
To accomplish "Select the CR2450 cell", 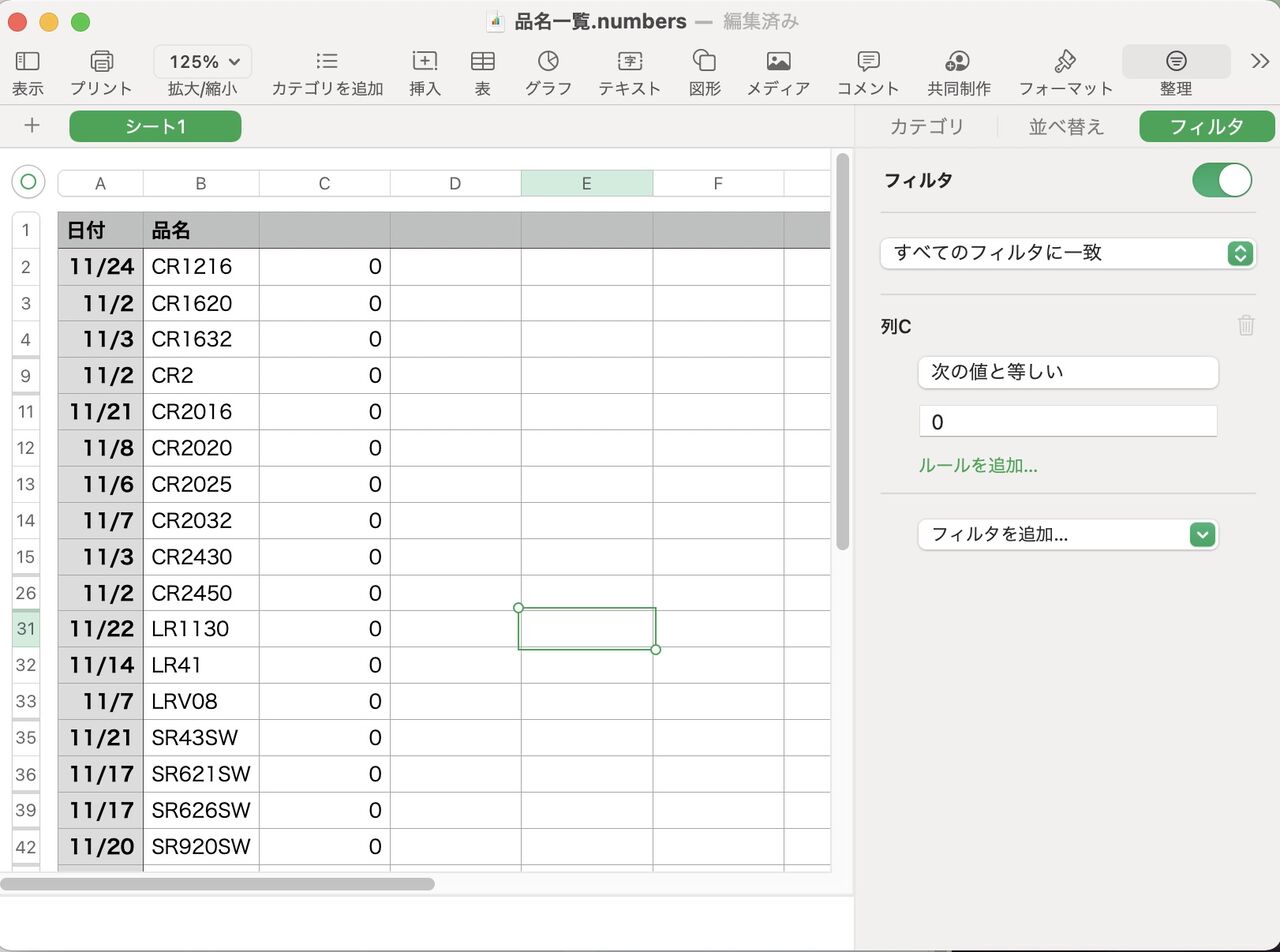I will (x=201, y=593).
